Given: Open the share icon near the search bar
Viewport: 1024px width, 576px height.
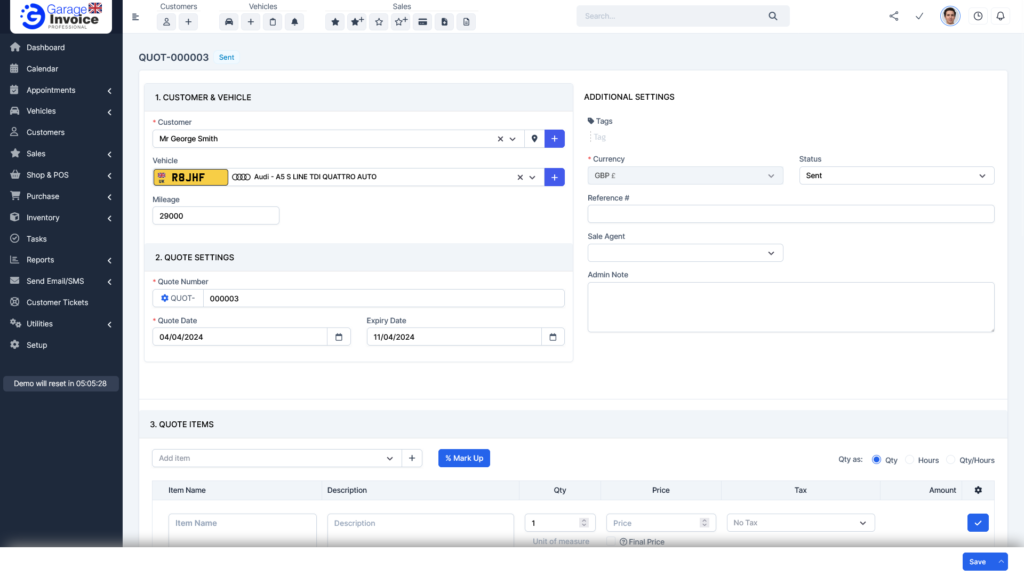Looking at the screenshot, I should [893, 16].
